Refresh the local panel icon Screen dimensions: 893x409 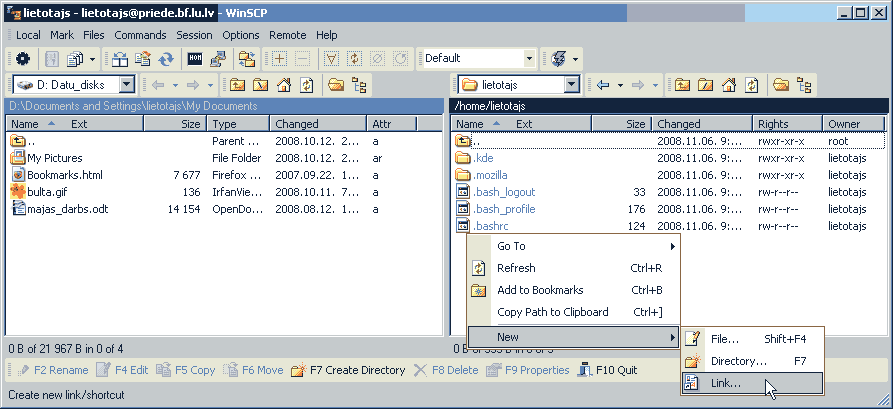click(x=306, y=85)
